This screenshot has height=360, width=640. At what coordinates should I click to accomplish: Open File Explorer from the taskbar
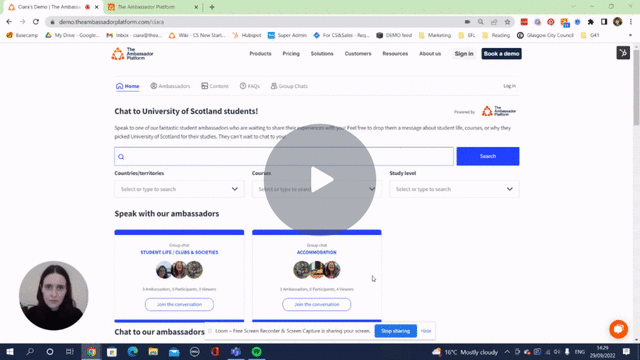click(x=153, y=351)
